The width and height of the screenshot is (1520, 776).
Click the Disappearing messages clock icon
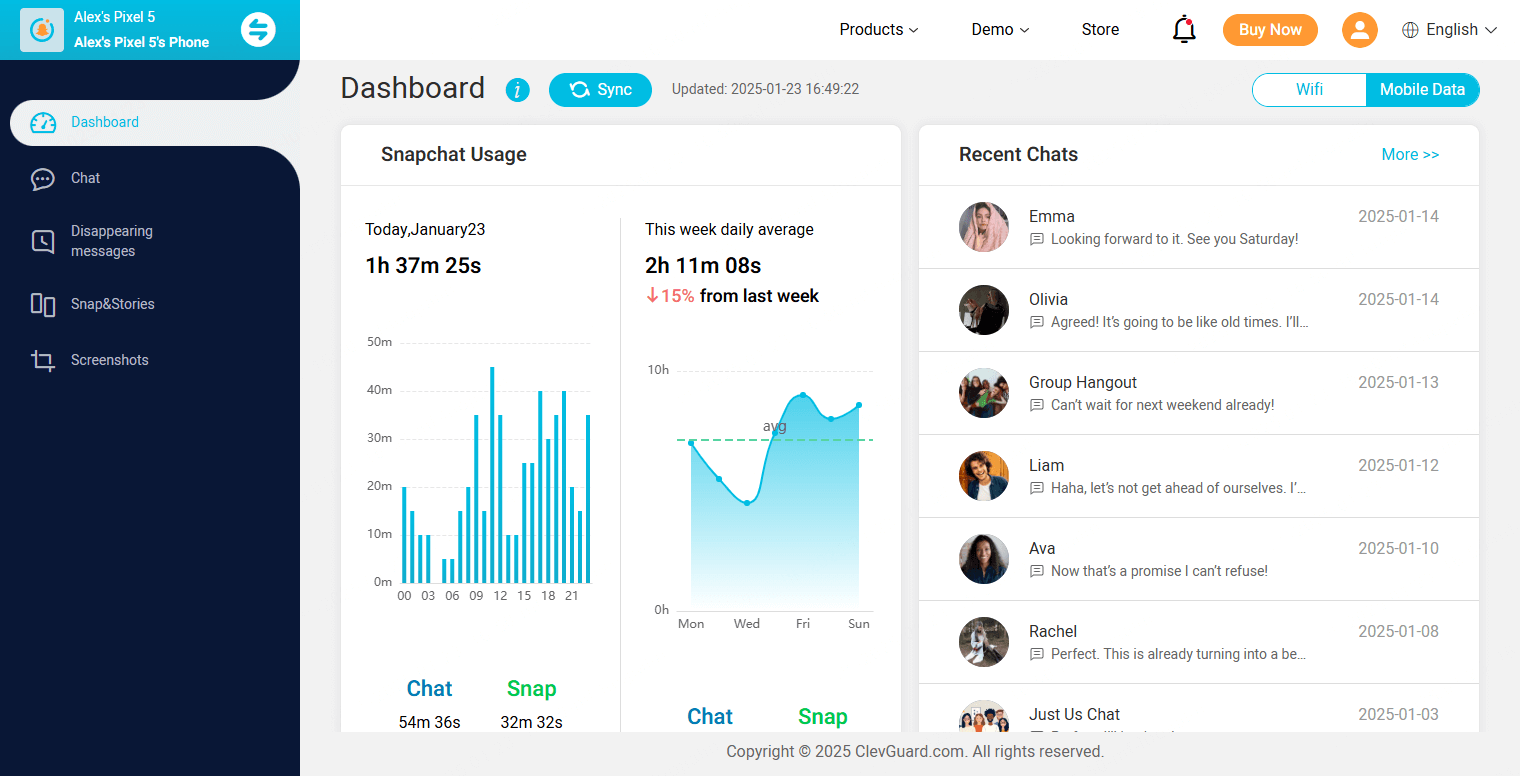[x=43, y=241]
